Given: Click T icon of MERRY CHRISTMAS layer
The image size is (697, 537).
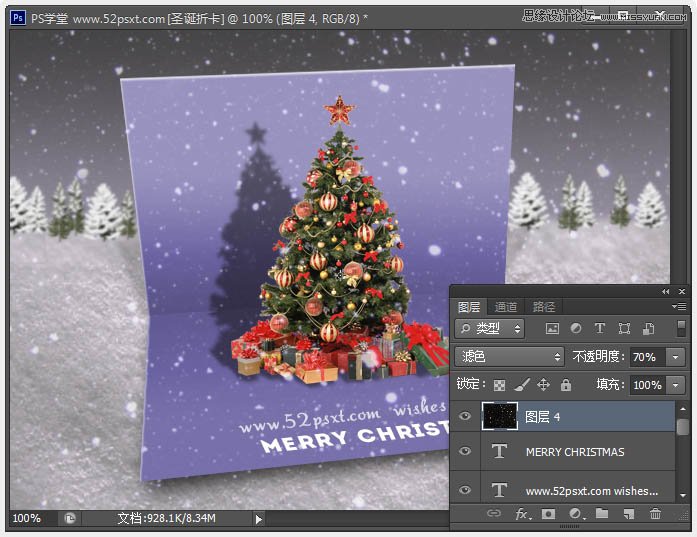Looking at the screenshot, I should [499, 451].
